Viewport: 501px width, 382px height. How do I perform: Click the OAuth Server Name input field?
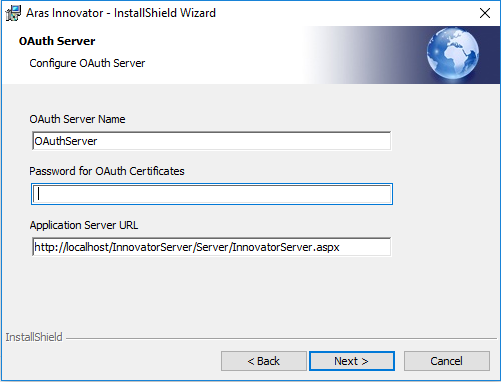tap(212, 141)
